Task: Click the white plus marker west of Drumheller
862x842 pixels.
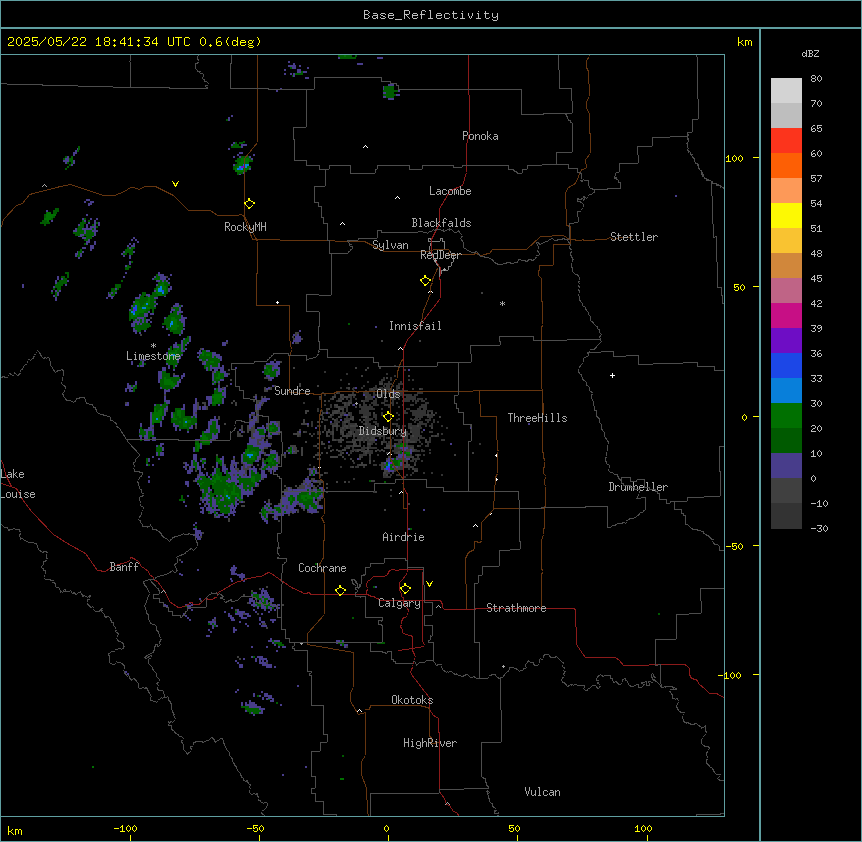Action: [612, 375]
